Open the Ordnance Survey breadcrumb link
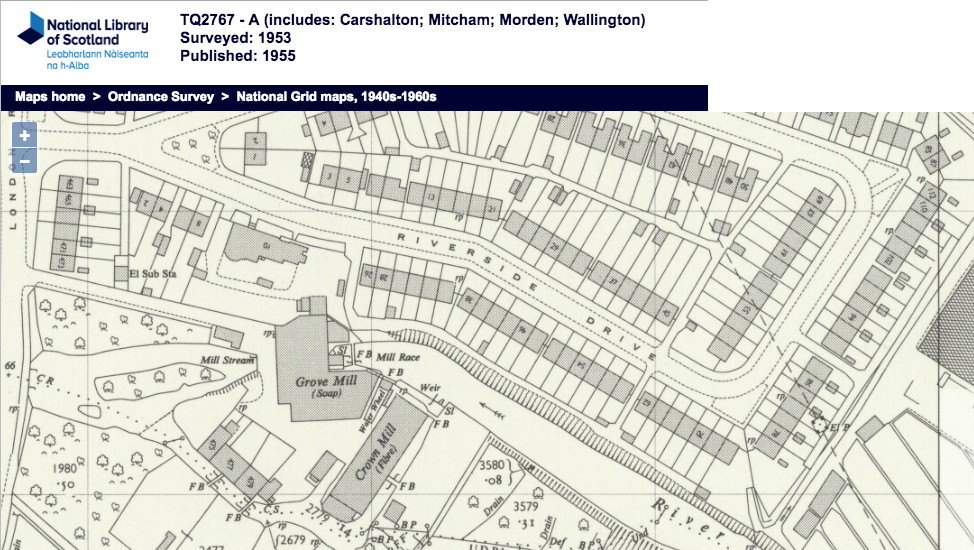Image resolution: width=974 pixels, height=550 pixels. click(x=160, y=97)
